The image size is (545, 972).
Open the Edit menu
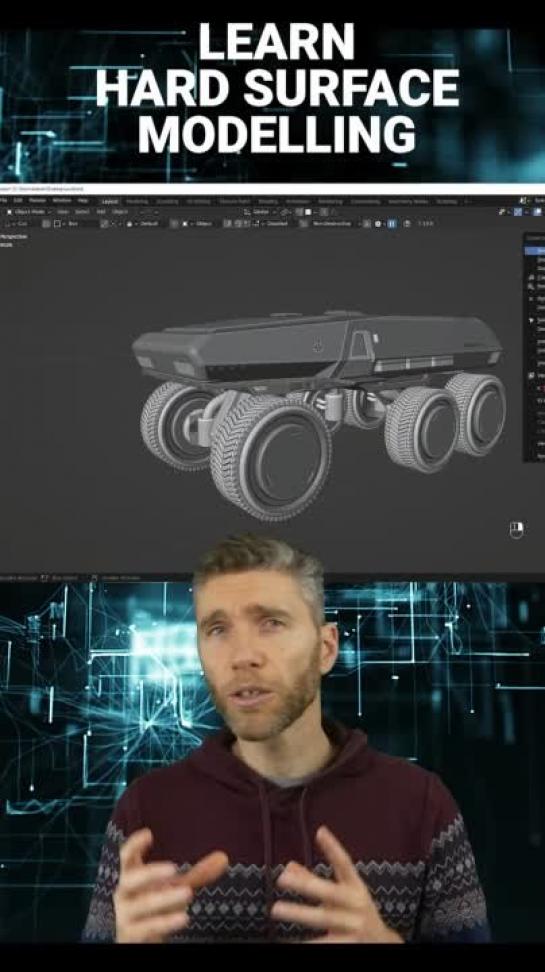pos(18,201)
